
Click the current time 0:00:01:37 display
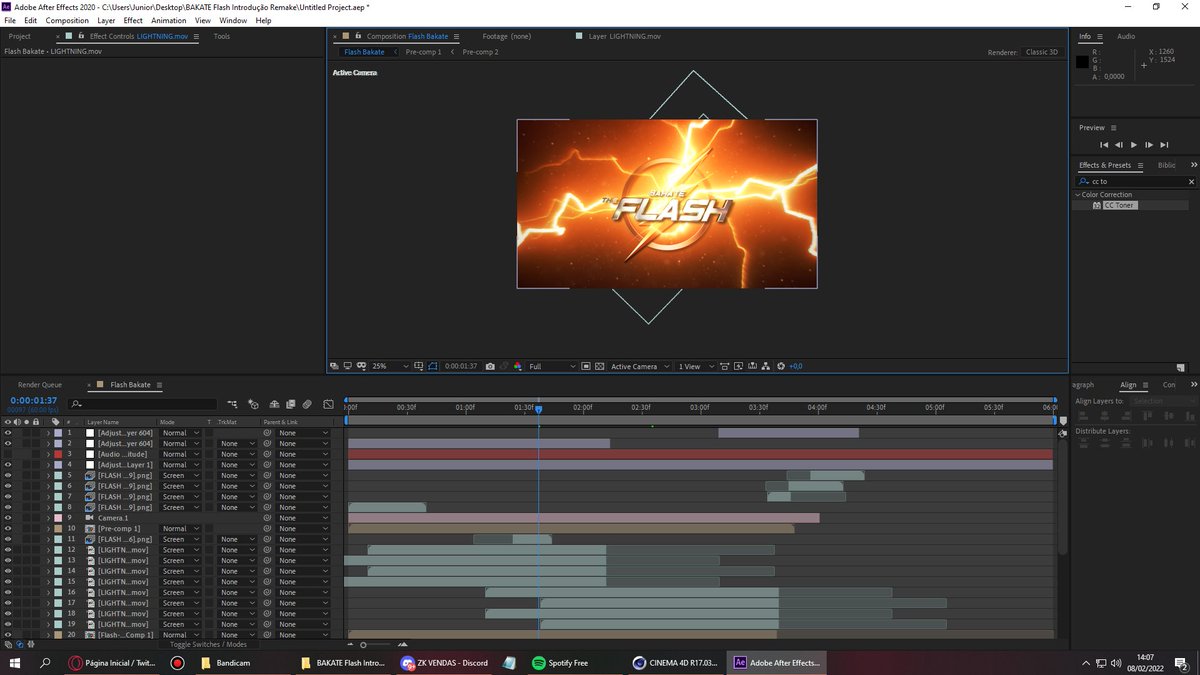point(34,400)
